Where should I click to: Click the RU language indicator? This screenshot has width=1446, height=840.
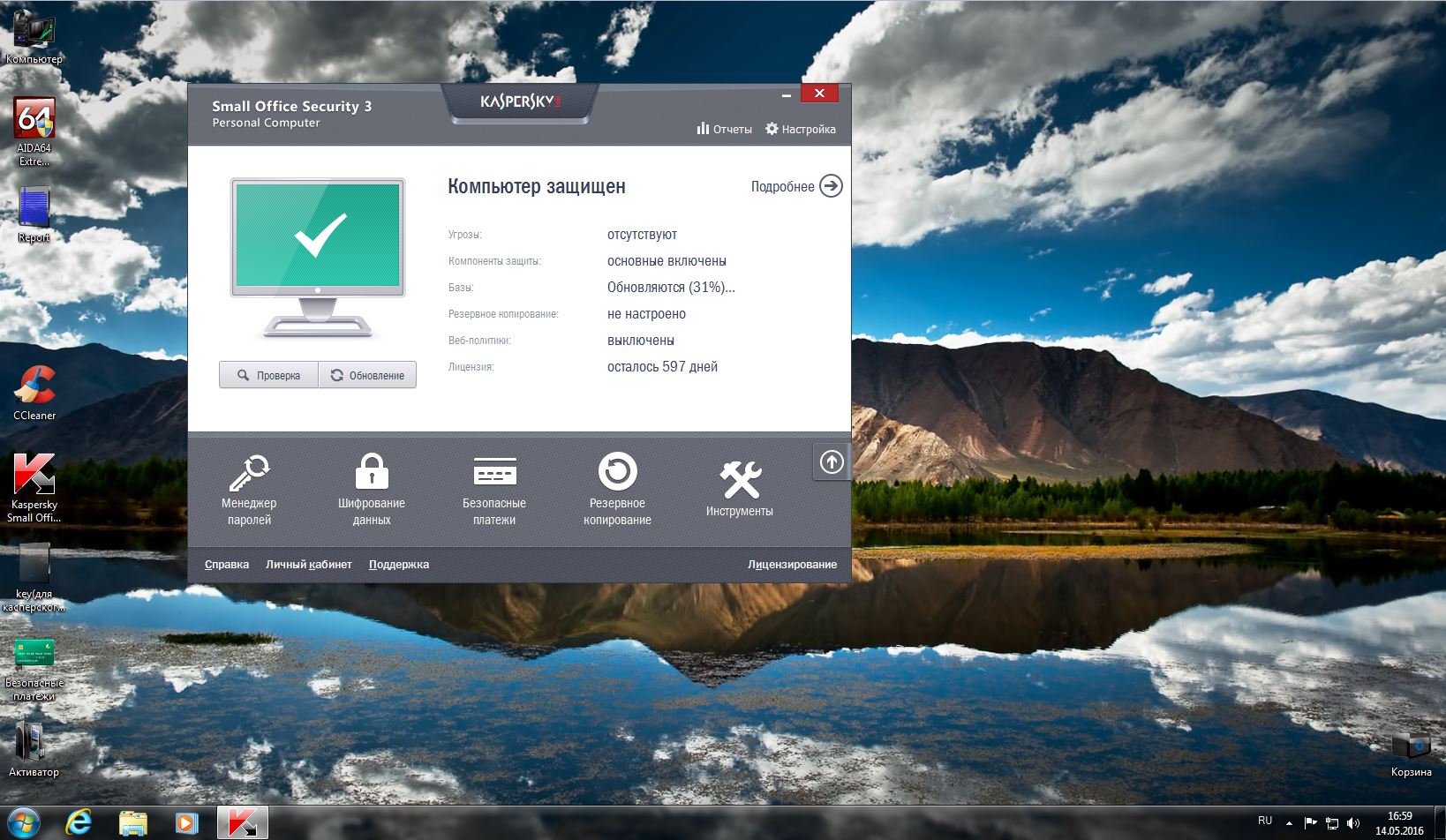[x=1265, y=821]
